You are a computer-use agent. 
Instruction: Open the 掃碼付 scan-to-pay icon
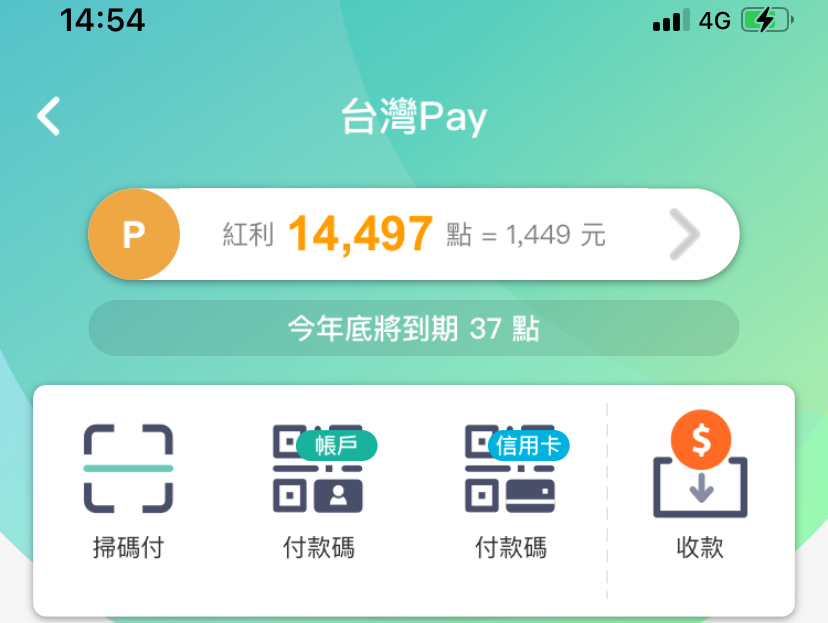(128, 468)
